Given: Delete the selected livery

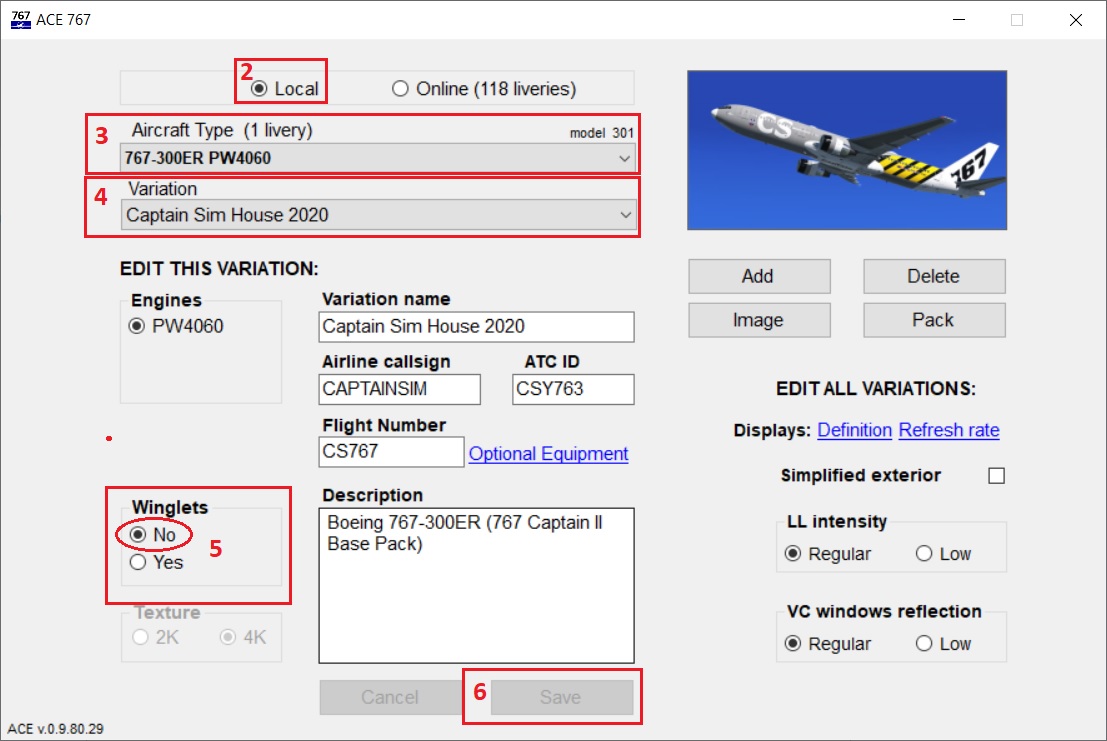Looking at the screenshot, I should (933, 276).
